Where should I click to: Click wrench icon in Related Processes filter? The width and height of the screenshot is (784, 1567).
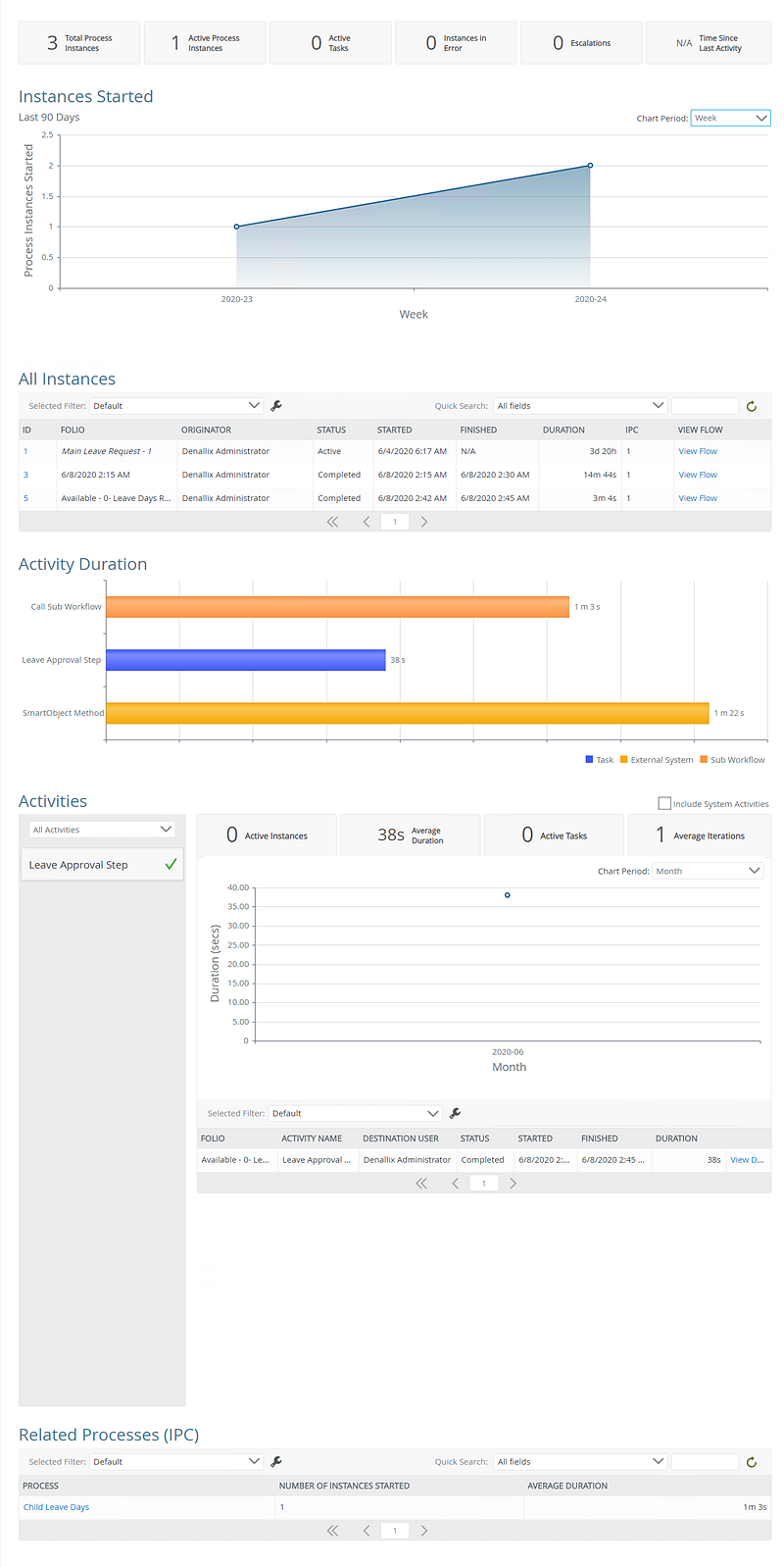(276, 1462)
